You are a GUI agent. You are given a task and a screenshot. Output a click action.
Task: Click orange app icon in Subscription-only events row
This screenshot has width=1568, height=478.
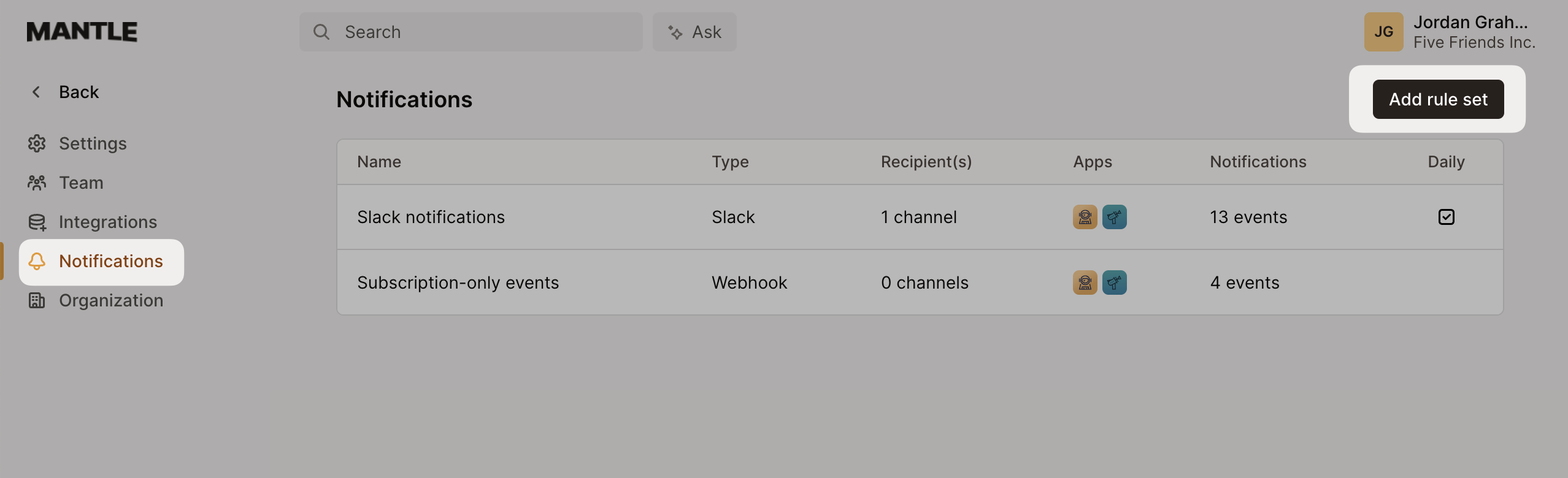point(1085,283)
